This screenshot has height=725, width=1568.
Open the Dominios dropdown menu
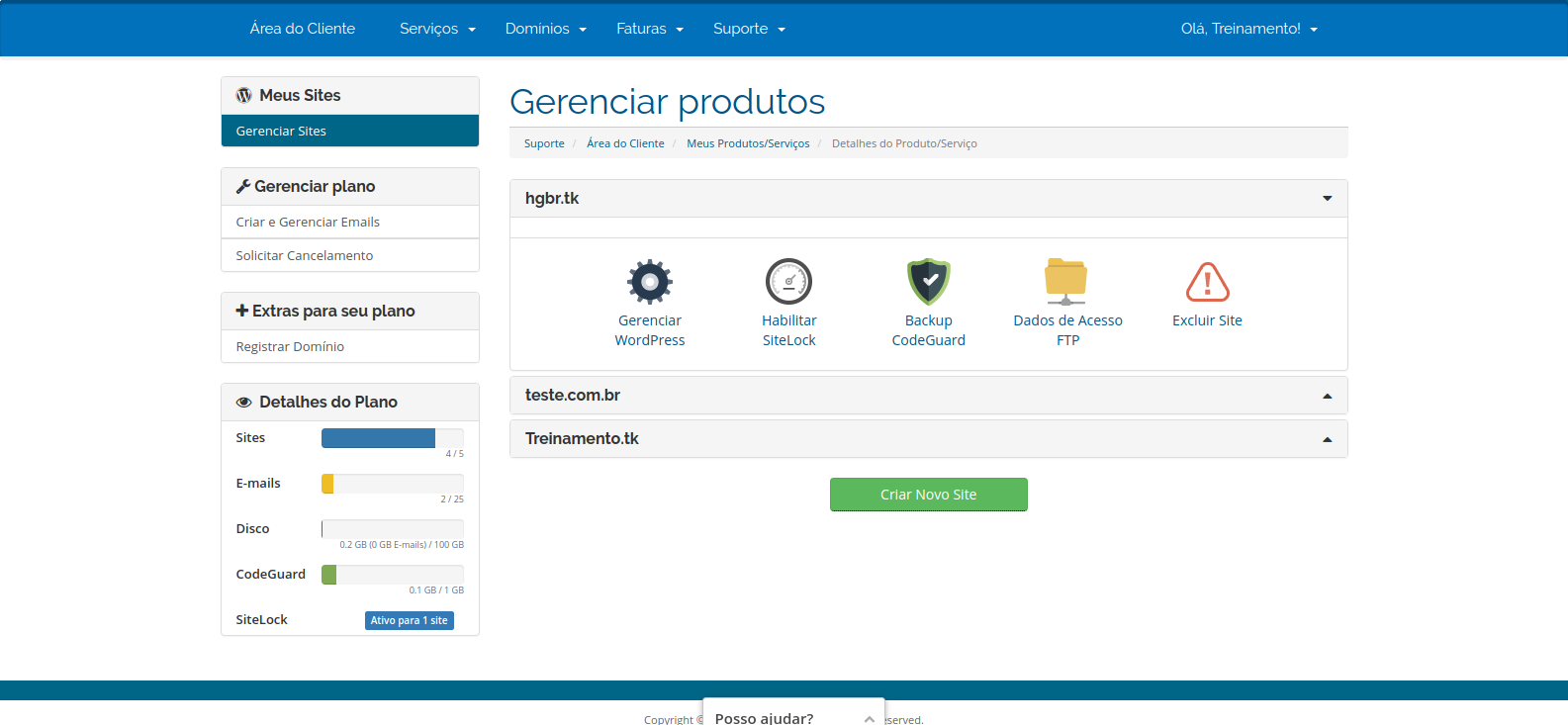(x=545, y=29)
